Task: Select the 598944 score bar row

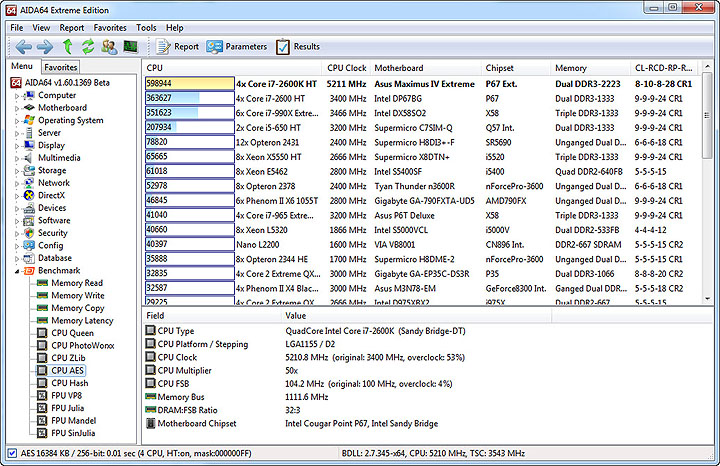Action: 190,84
